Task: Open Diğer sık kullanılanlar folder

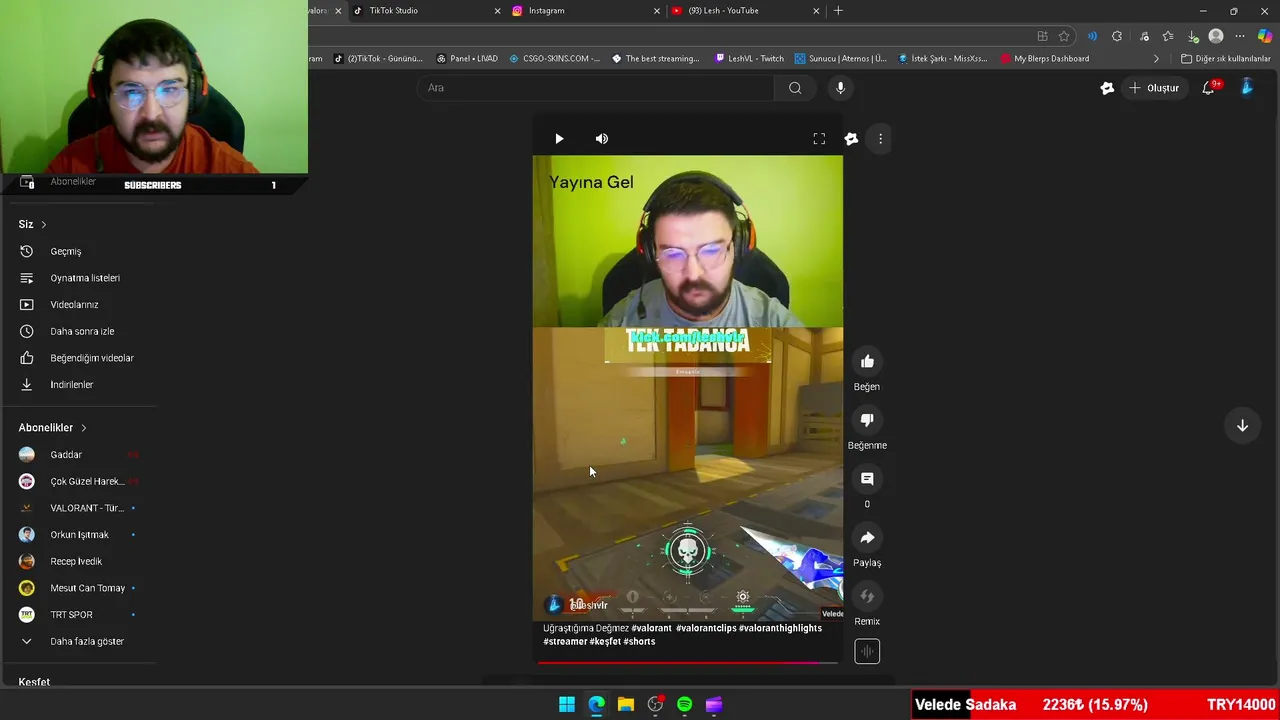Action: pyautogui.click(x=1225, y=59)
